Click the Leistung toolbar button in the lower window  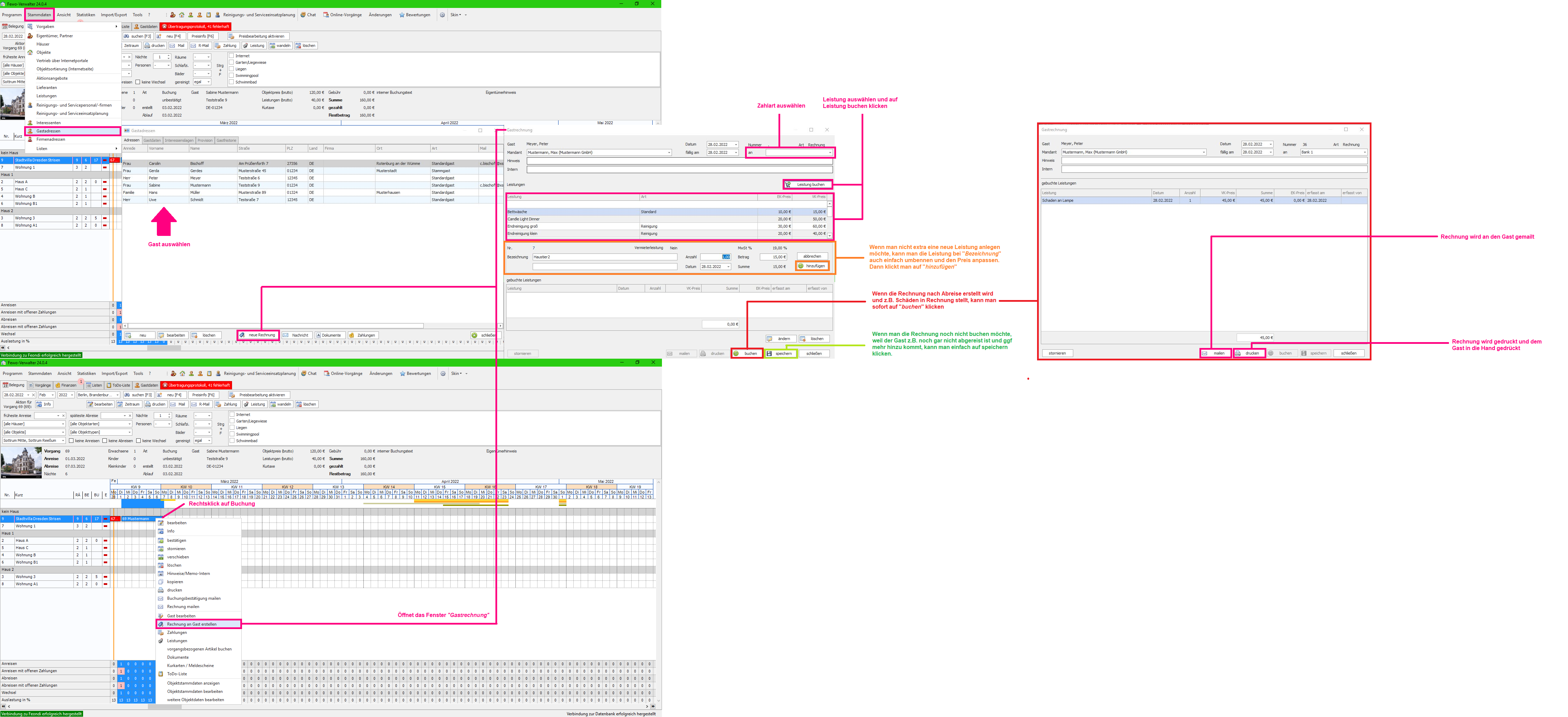(254, 404)
